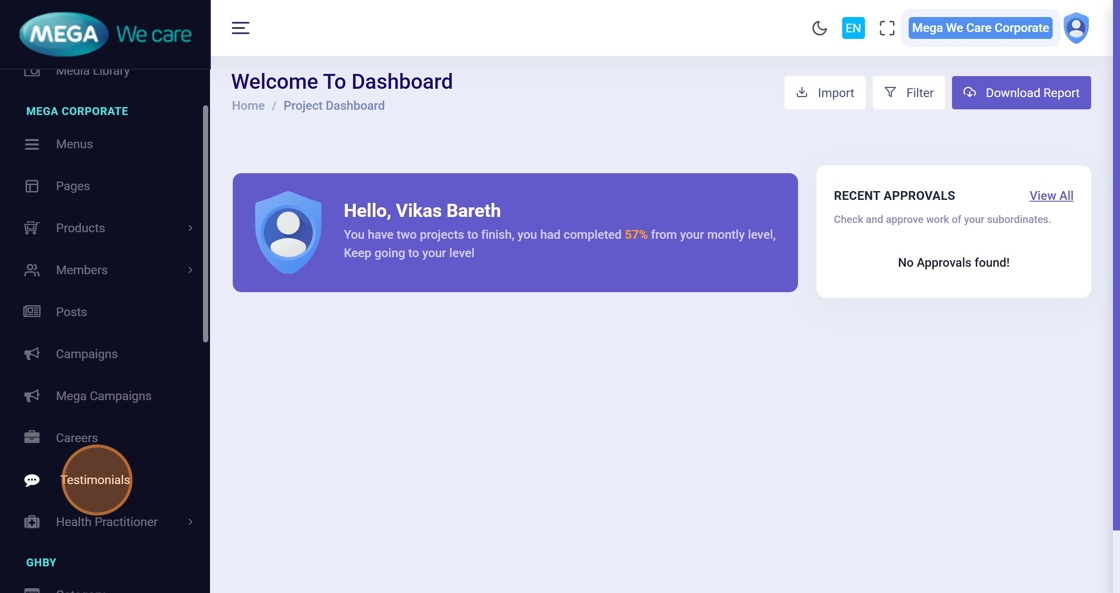Expand the Health Practitioner submenu chevron
The width and height of the screenshot is (1120, 593).
190,522
